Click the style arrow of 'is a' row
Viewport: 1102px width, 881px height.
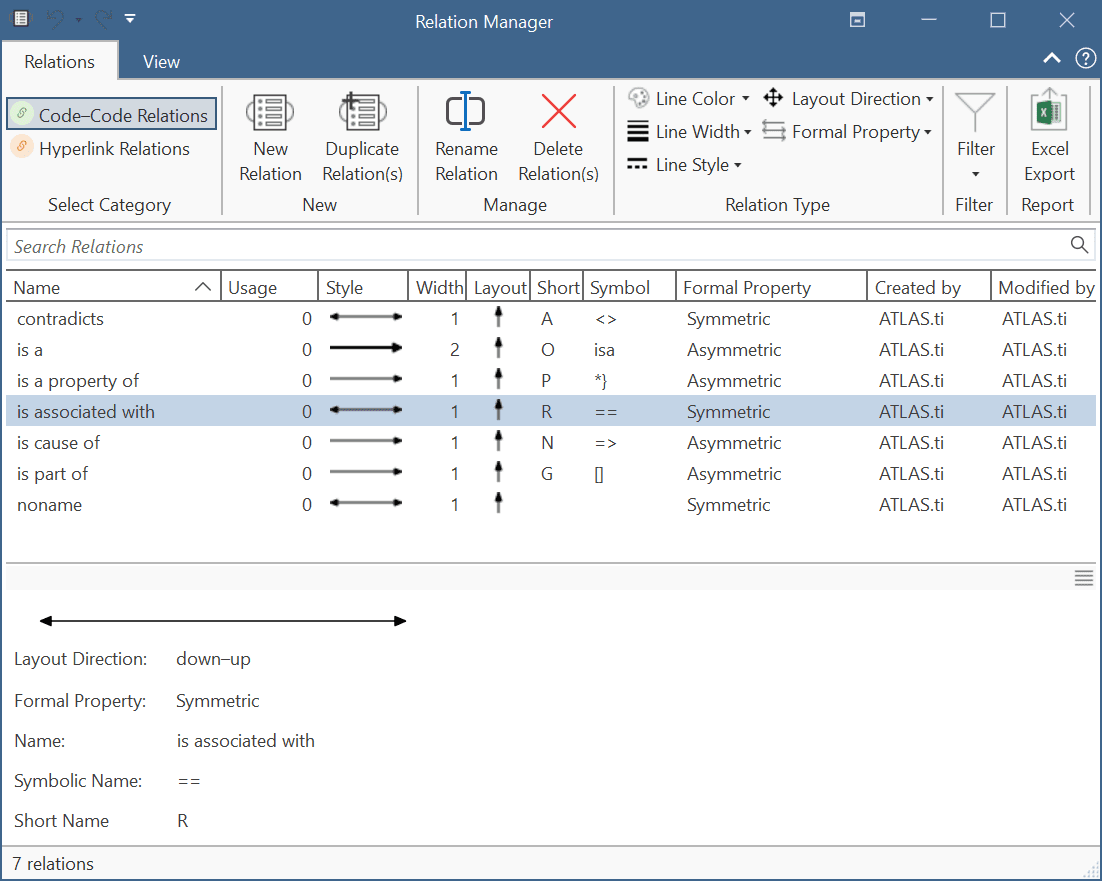coord(365,347)
